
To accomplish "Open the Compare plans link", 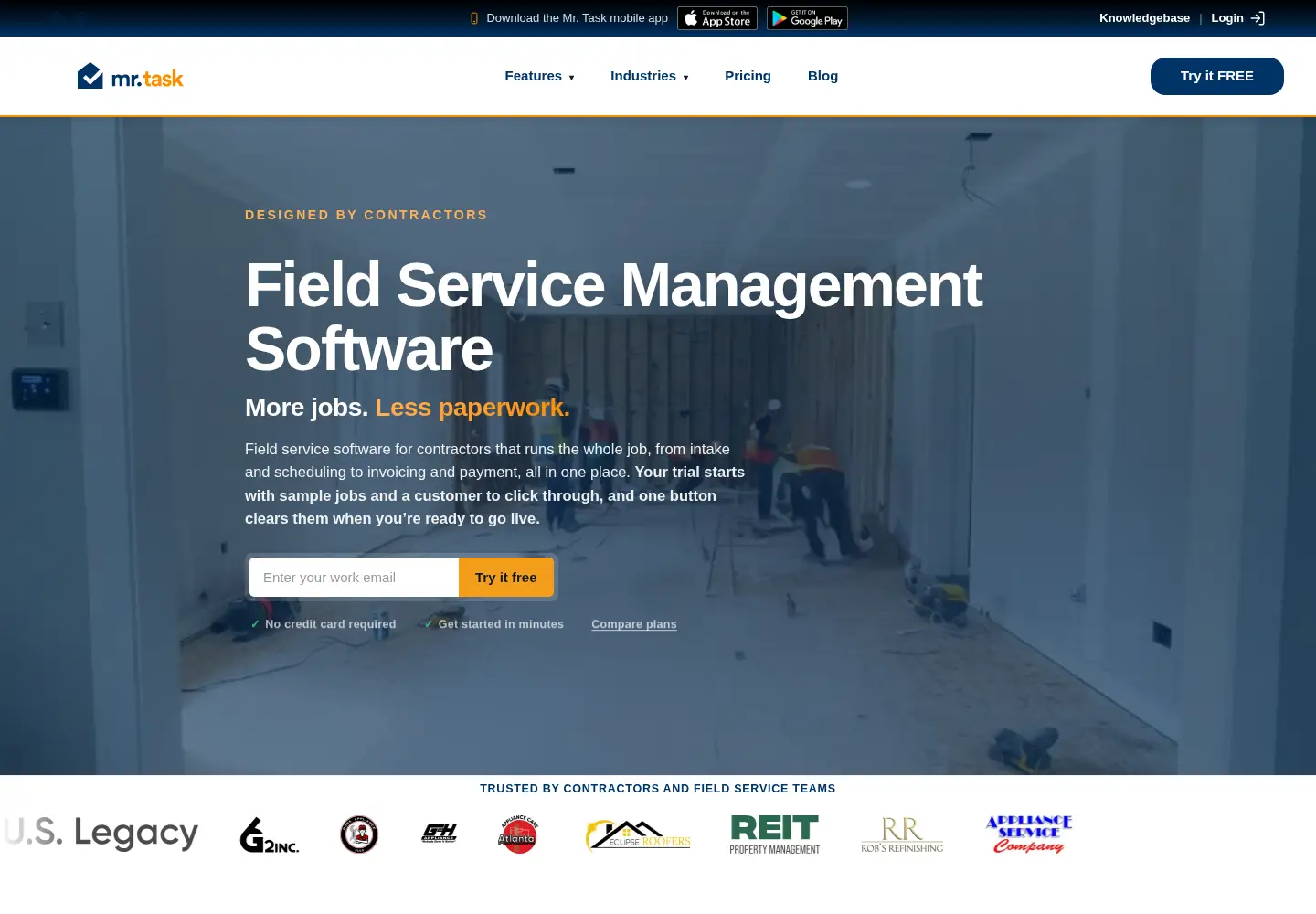I will (x=634, y=624).
